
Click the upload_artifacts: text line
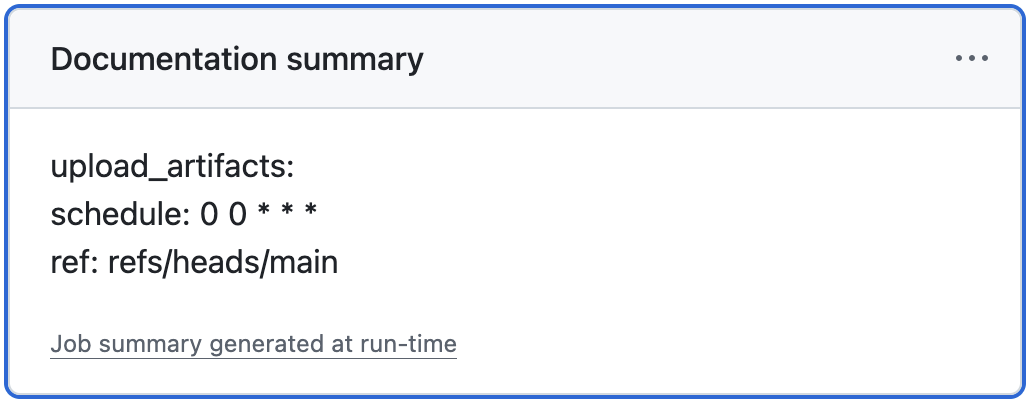tap(172, 165)
